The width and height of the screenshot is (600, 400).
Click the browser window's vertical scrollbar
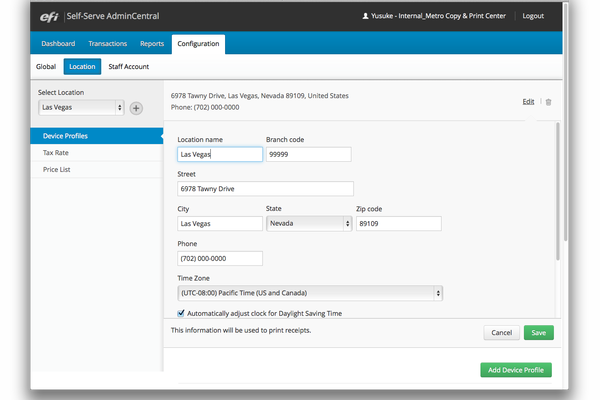pos(566,122)
